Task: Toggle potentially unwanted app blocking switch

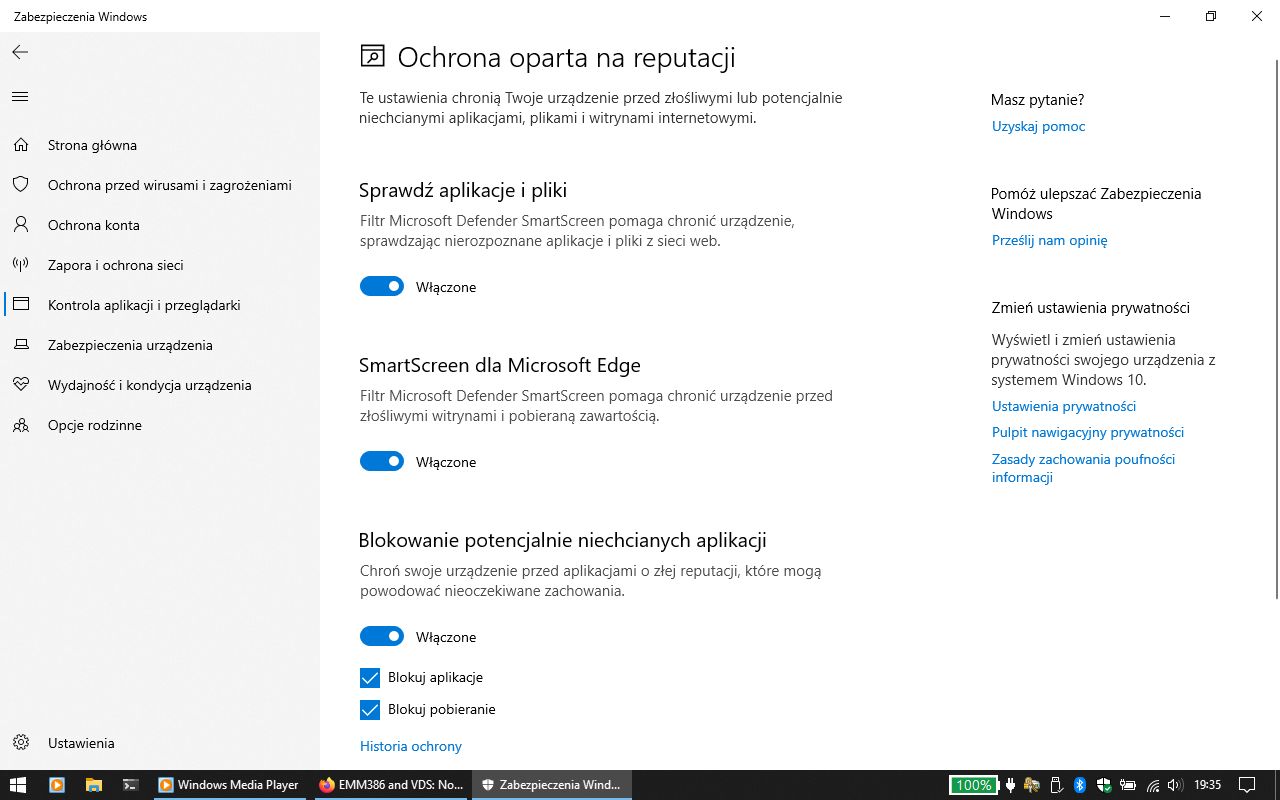Action: coord(382,637)
